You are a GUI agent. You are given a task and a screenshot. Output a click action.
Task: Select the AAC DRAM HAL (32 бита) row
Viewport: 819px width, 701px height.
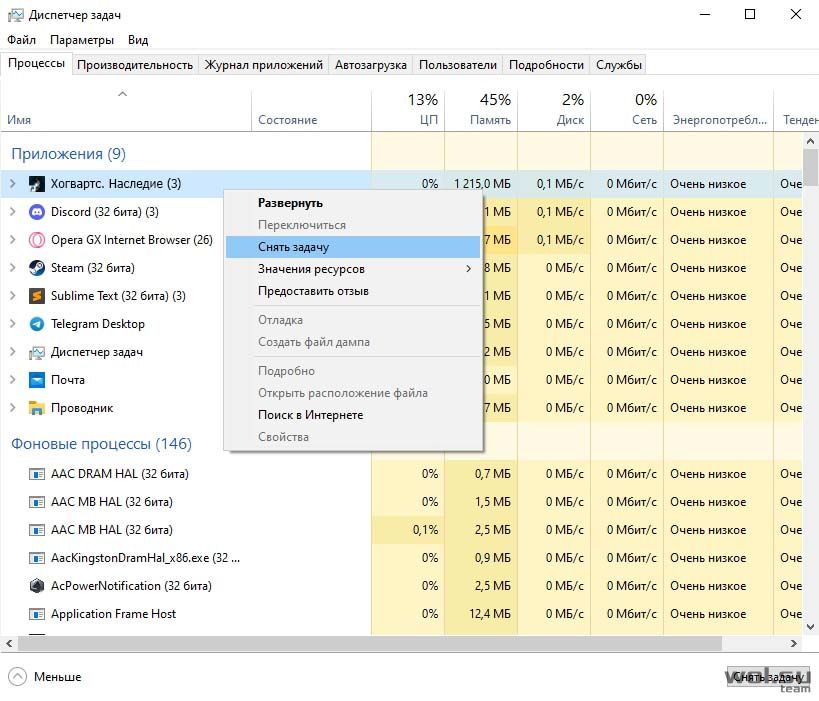(401, 474)
